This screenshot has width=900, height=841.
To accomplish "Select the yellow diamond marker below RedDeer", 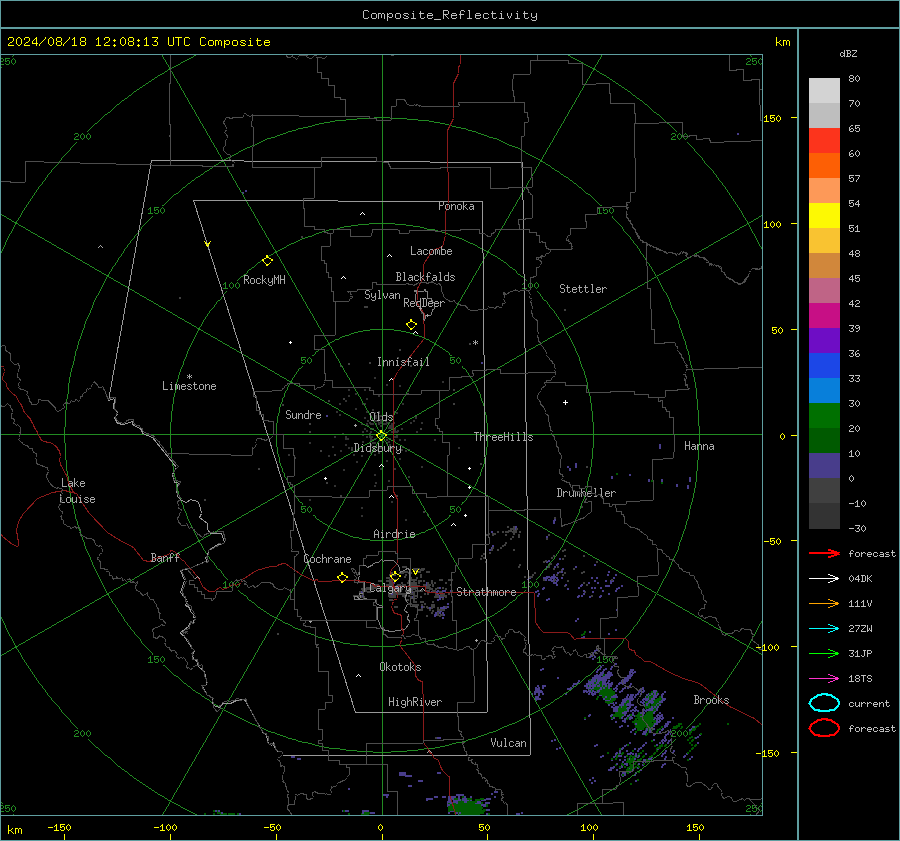I will tap(412, 325).
